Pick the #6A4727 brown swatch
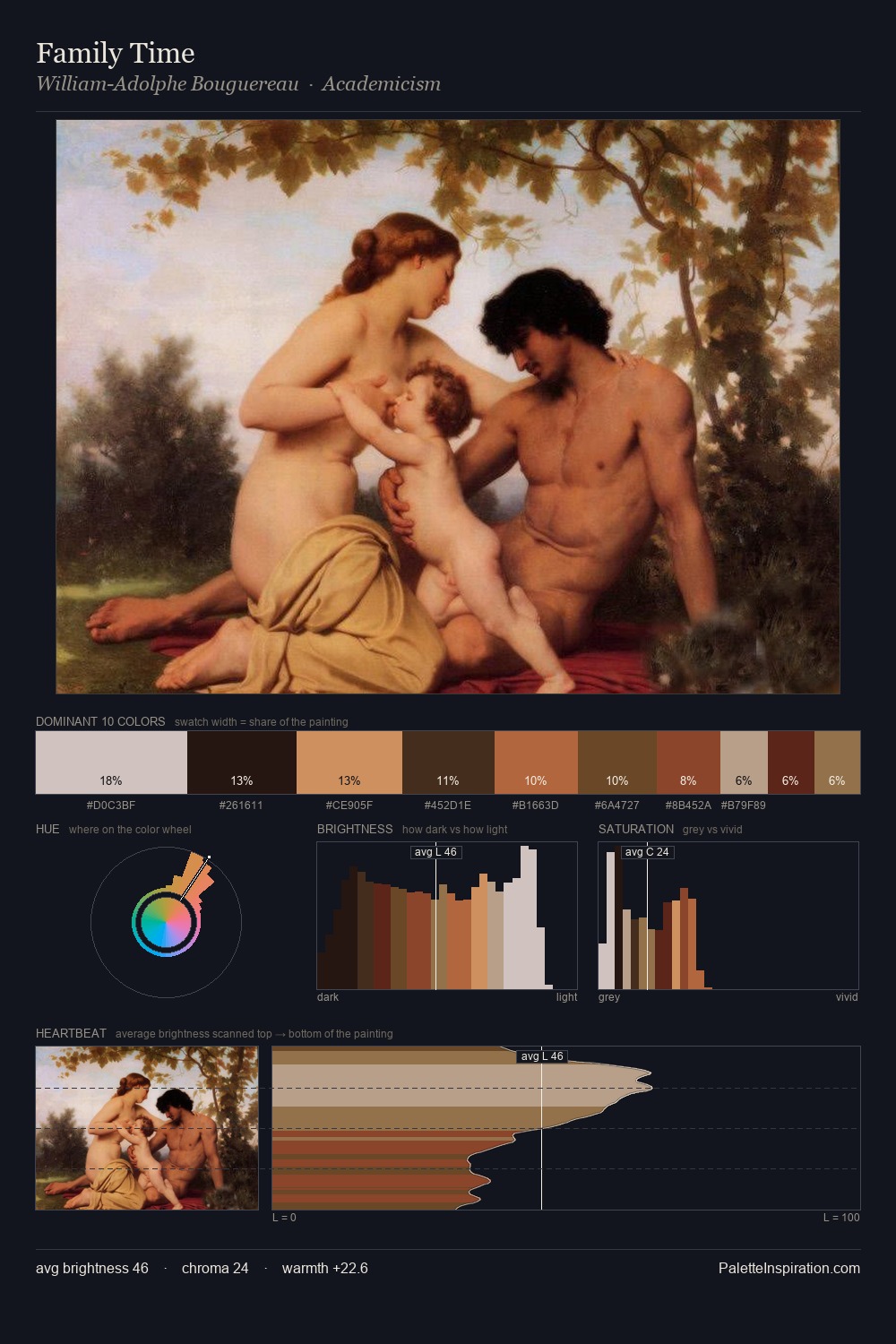The width and height of the screenshot is (896, 1344). click(617, 762)
